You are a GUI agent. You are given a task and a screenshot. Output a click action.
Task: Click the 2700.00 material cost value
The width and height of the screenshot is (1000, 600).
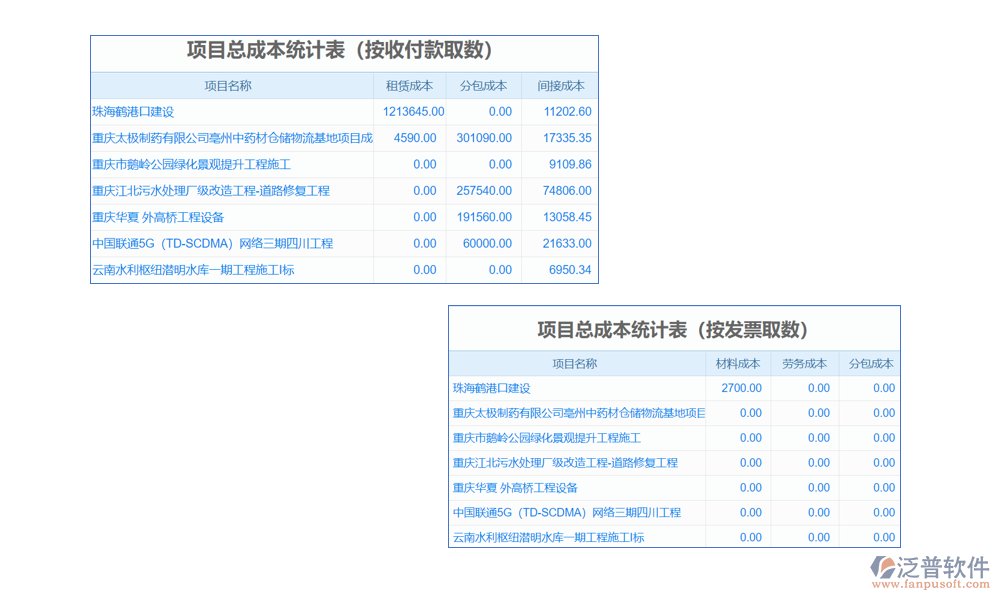(x=741, y=388)
